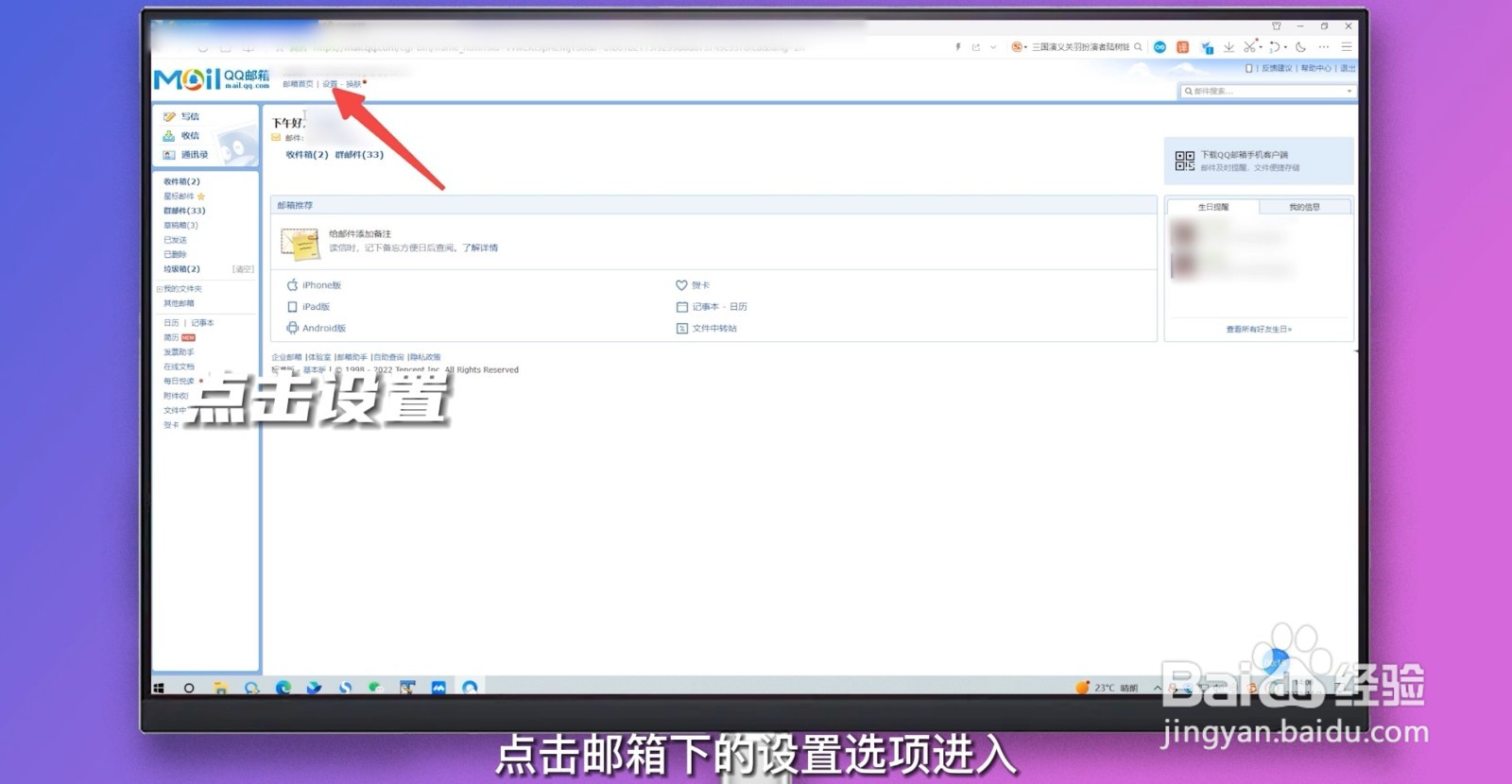Viewport: 1512px width, 784px height.
Task: Click the QR code icon for mobile client
Action: point(1184,161)
